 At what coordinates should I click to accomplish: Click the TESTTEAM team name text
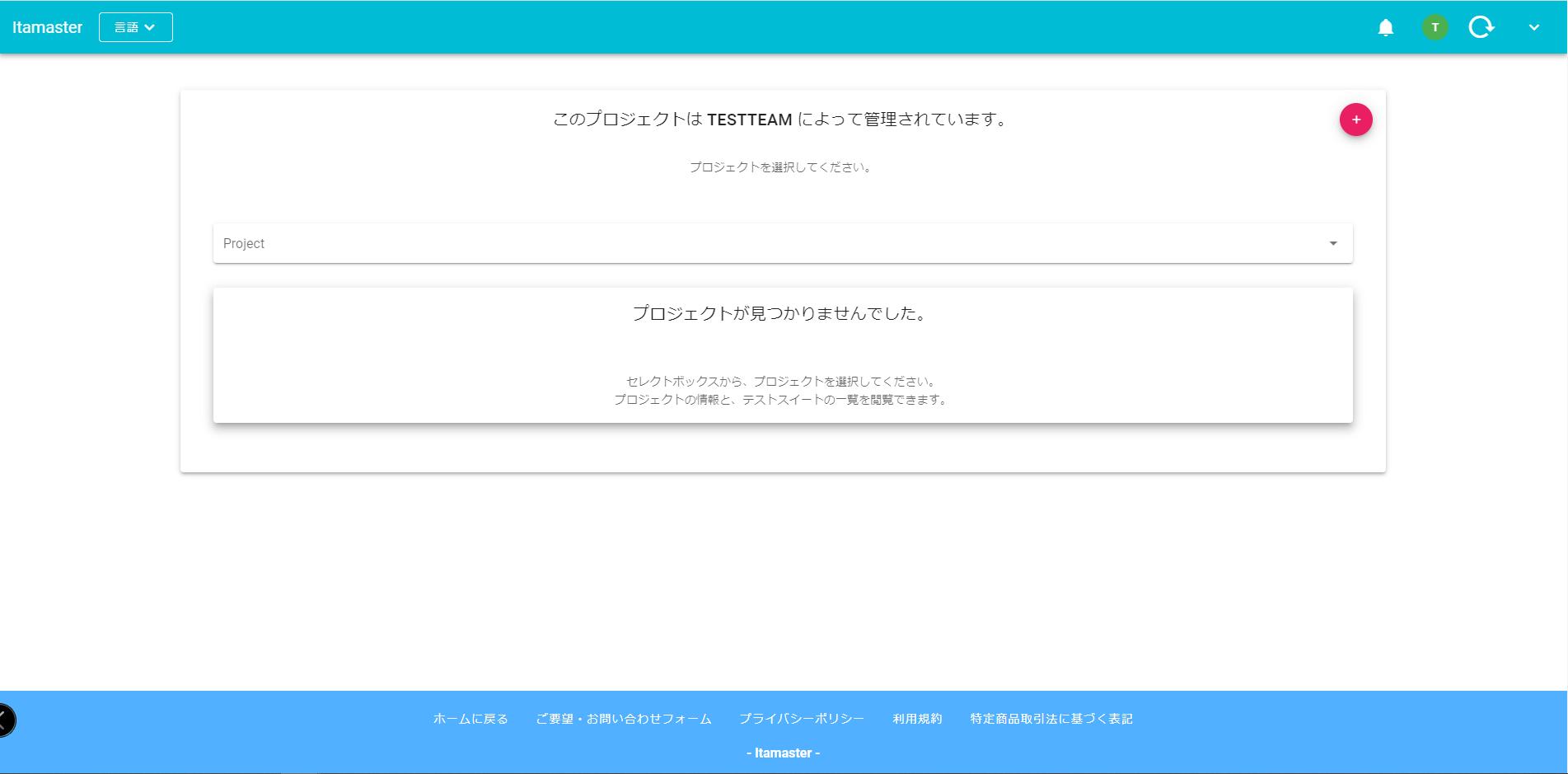pos(749,120)
